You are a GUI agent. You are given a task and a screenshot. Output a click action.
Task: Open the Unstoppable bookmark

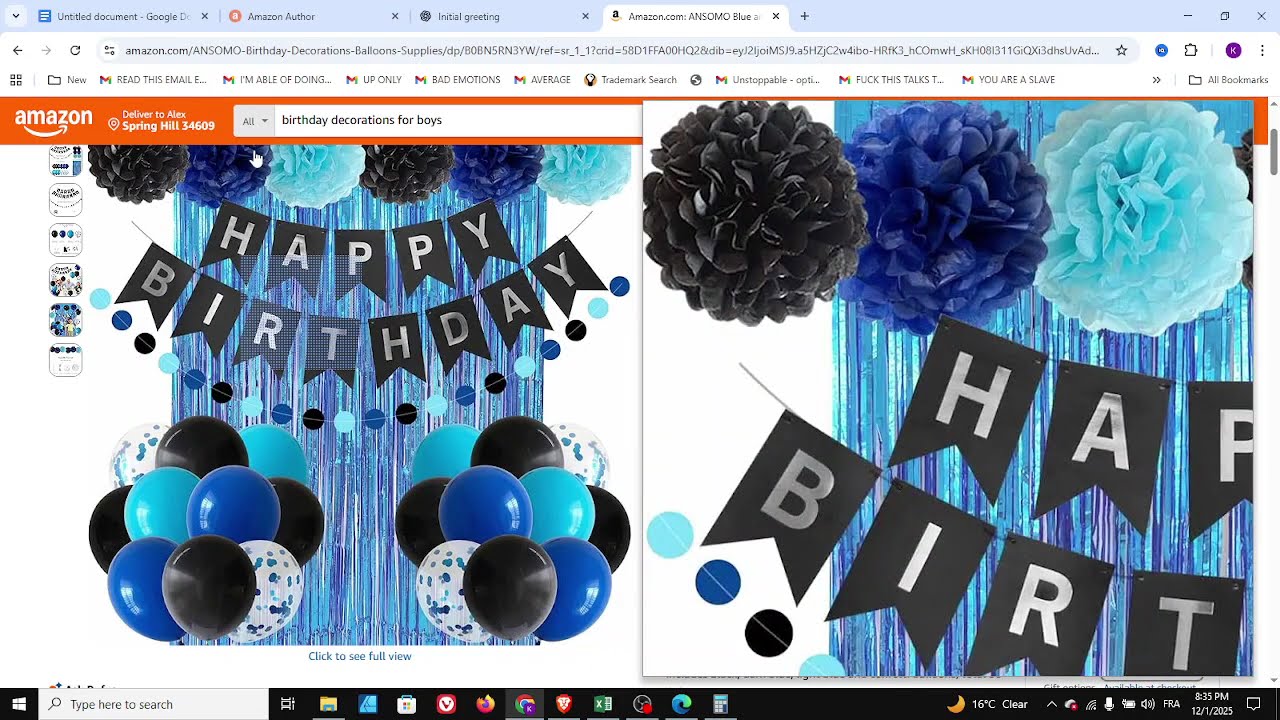(768, 80)
